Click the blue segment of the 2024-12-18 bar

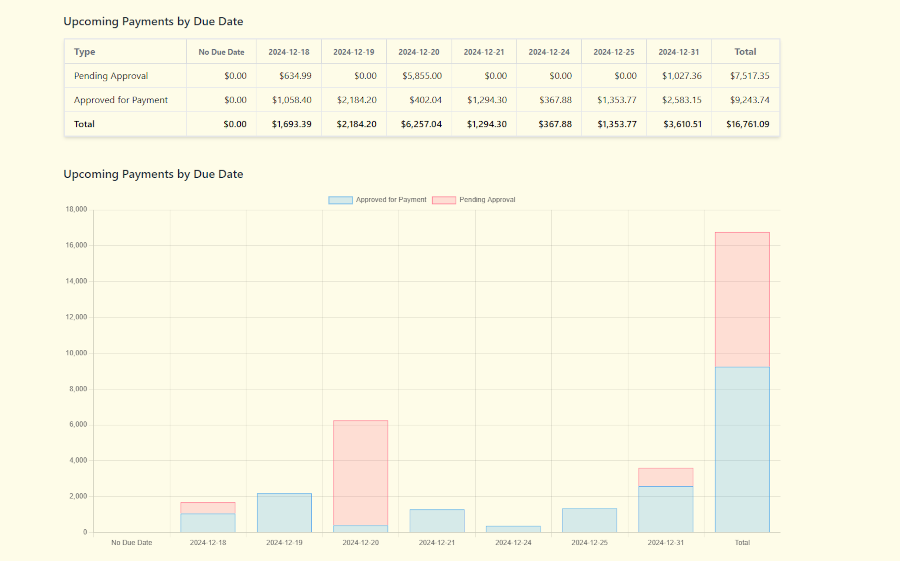click(208, 523)
